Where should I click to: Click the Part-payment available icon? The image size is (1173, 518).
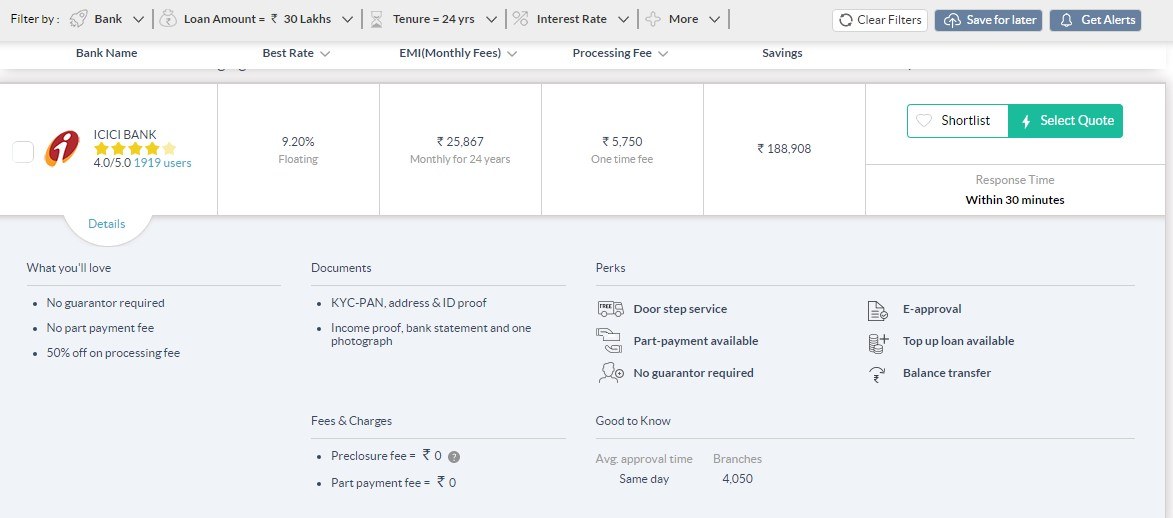pos(610,341)
